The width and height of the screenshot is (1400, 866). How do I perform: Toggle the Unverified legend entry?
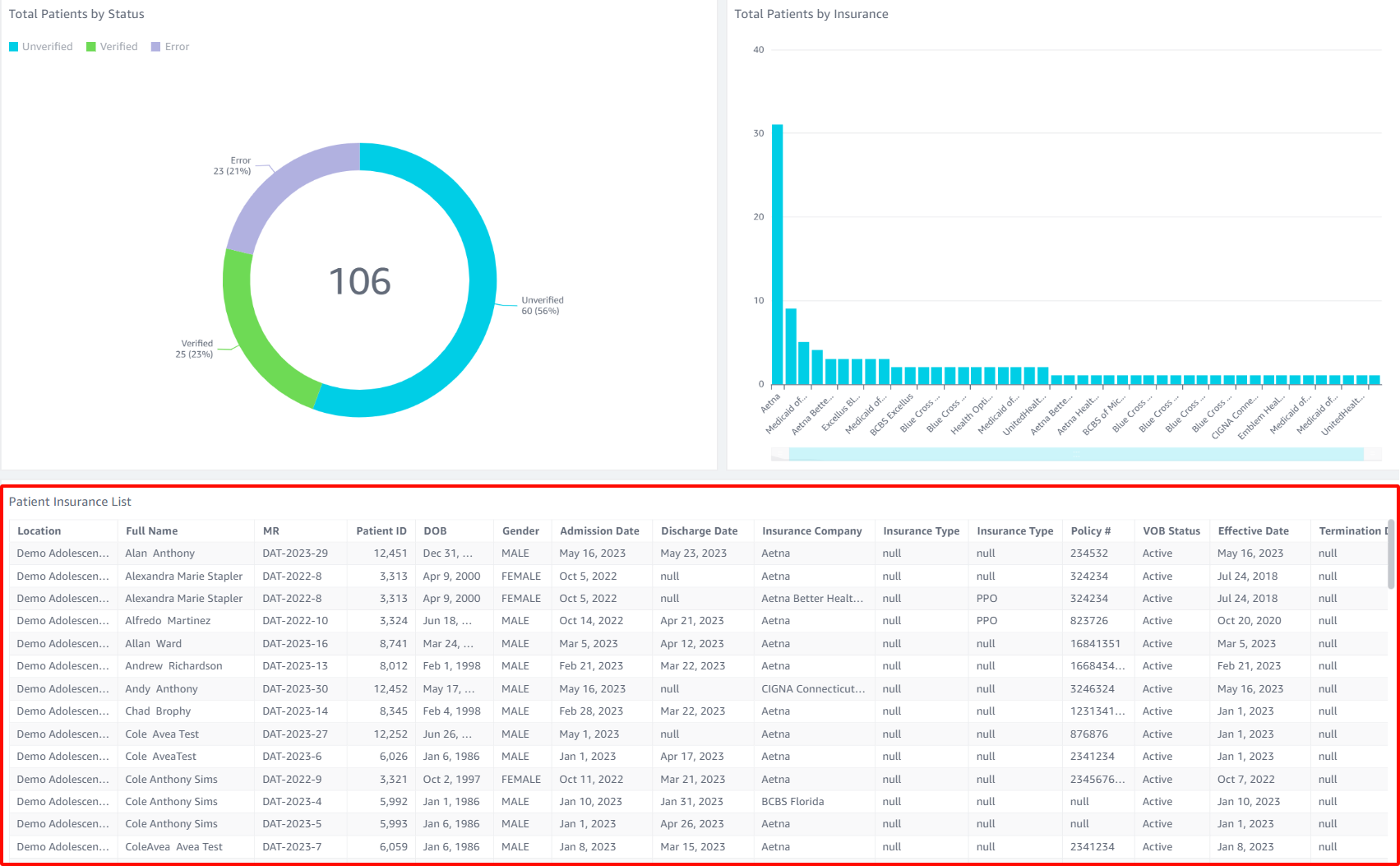point(41,47)
